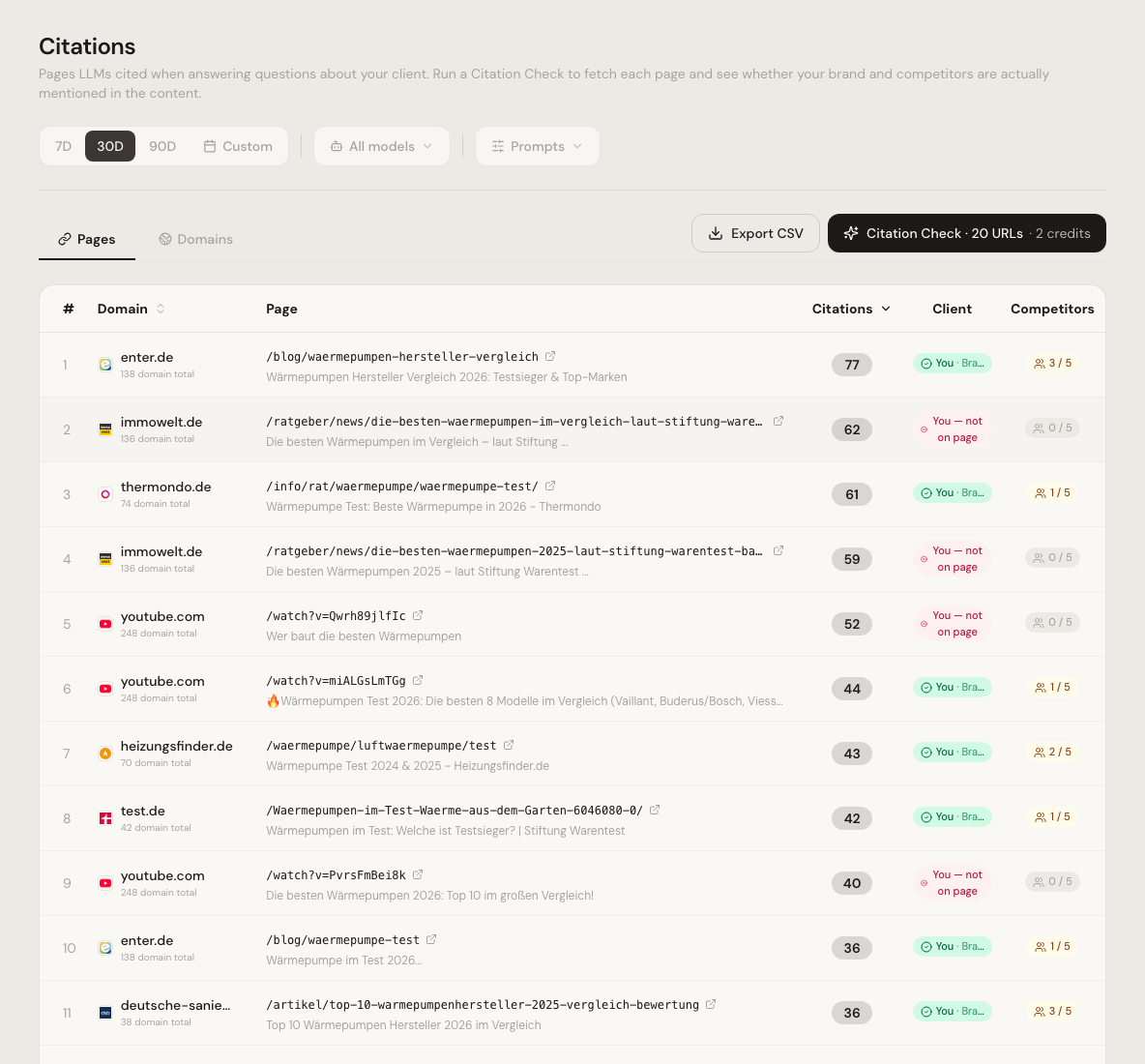Screen dimensions: 1145x1064
Task: Click test.de domain name
Action: 142,812
